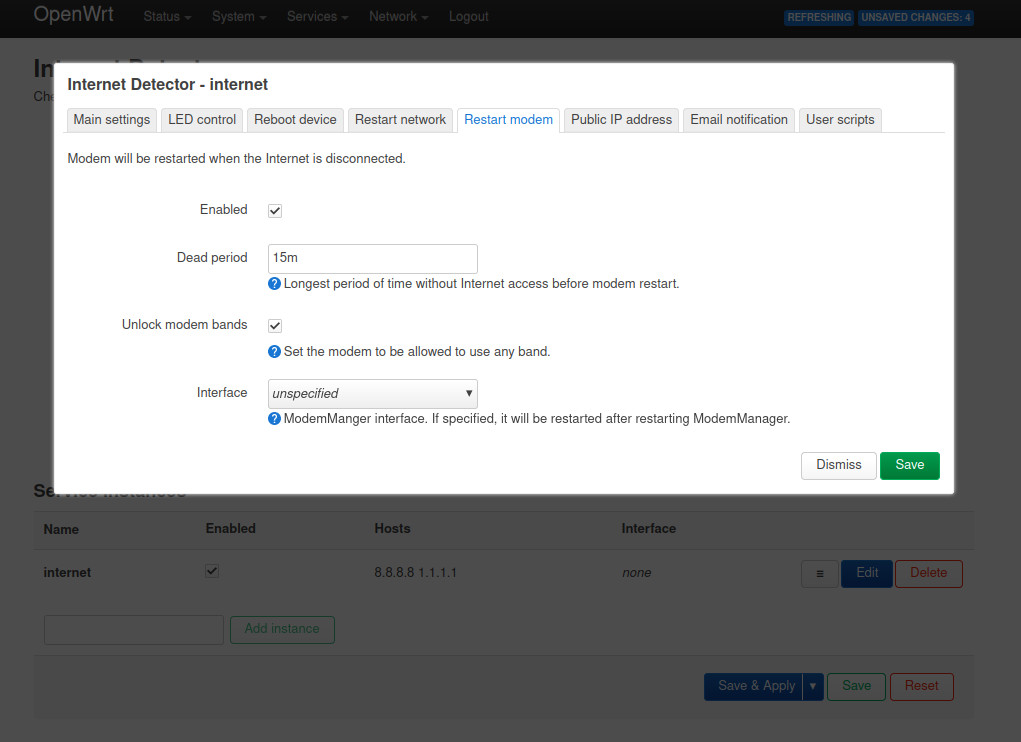Open the Public IP address tab

621,120
